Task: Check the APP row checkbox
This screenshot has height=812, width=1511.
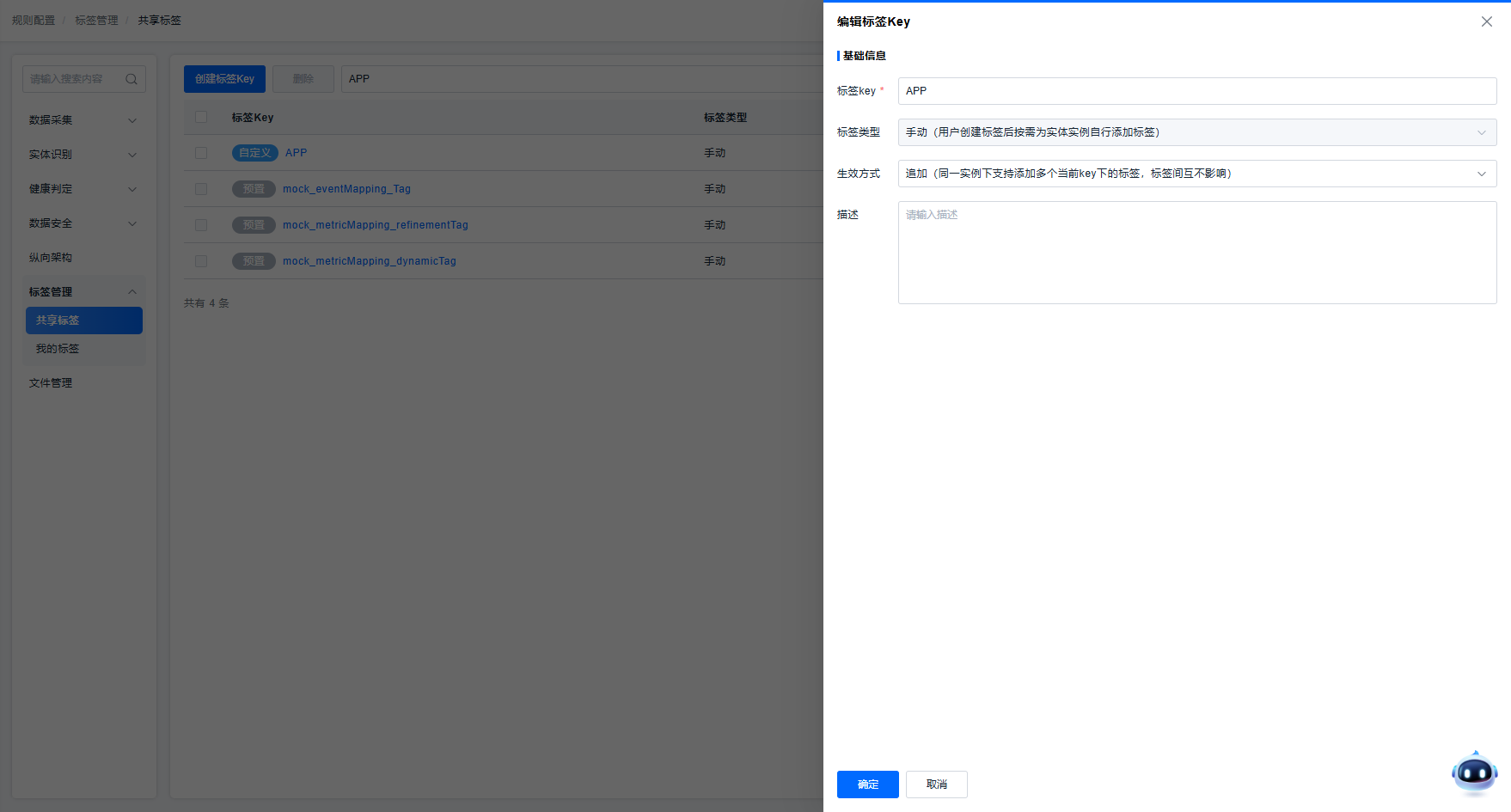Action: tap(201, 153)
